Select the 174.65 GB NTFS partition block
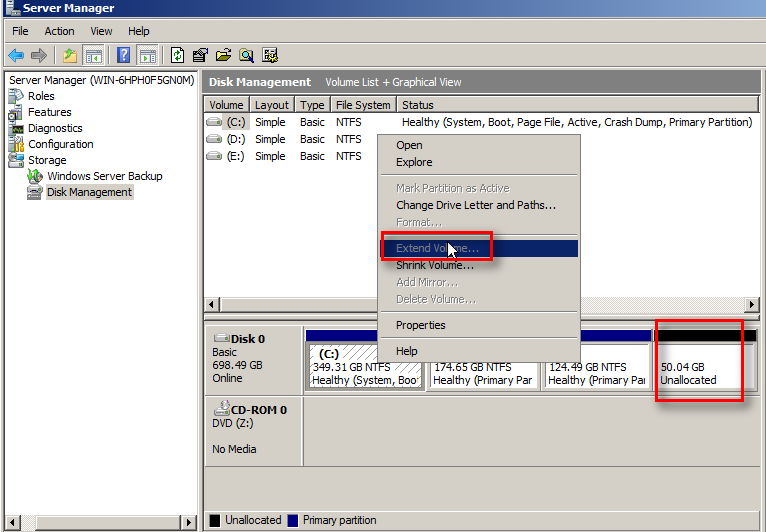Viewport: 766px width, 532px height. click(483, 374)
